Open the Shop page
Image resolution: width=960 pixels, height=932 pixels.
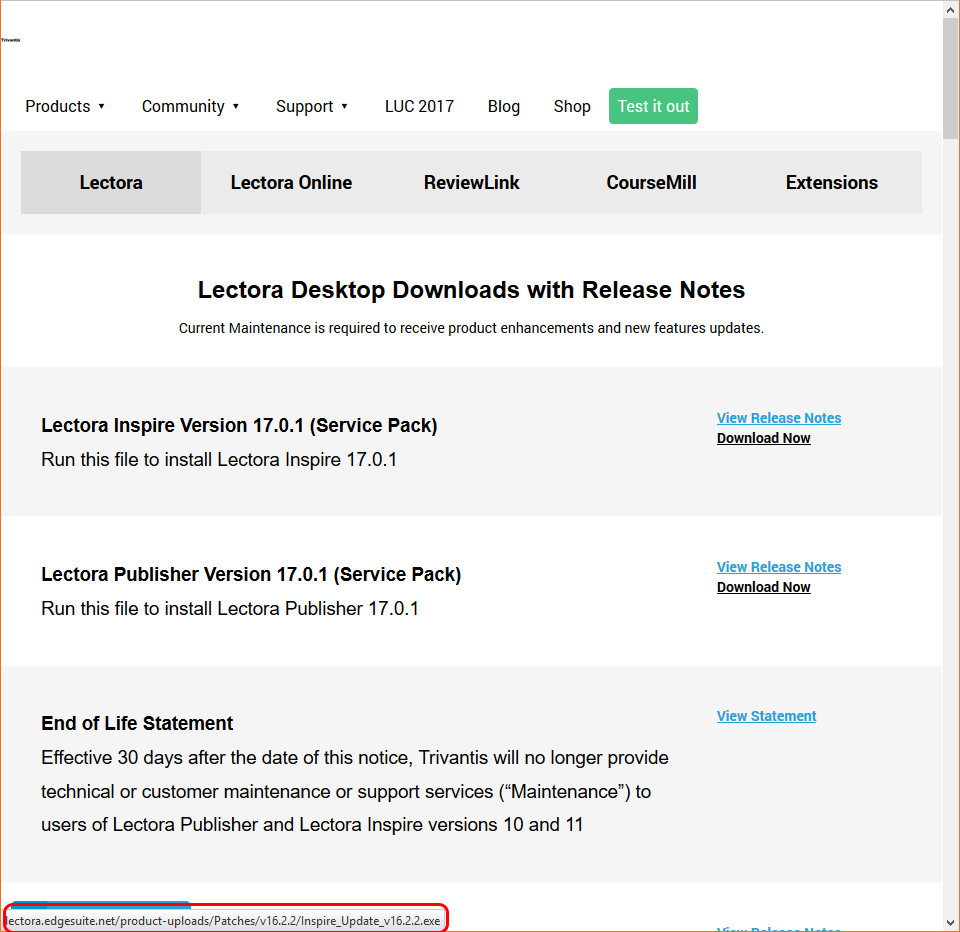[572, 107]
